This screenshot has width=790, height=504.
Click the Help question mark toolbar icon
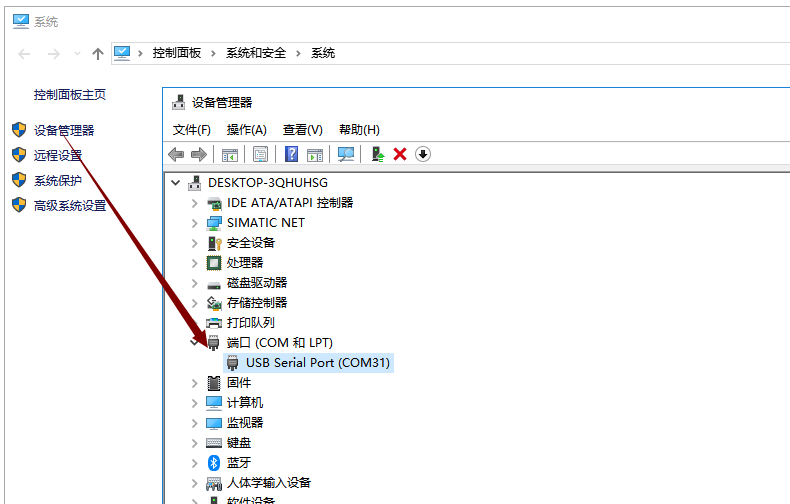click(x=292, y=154)
